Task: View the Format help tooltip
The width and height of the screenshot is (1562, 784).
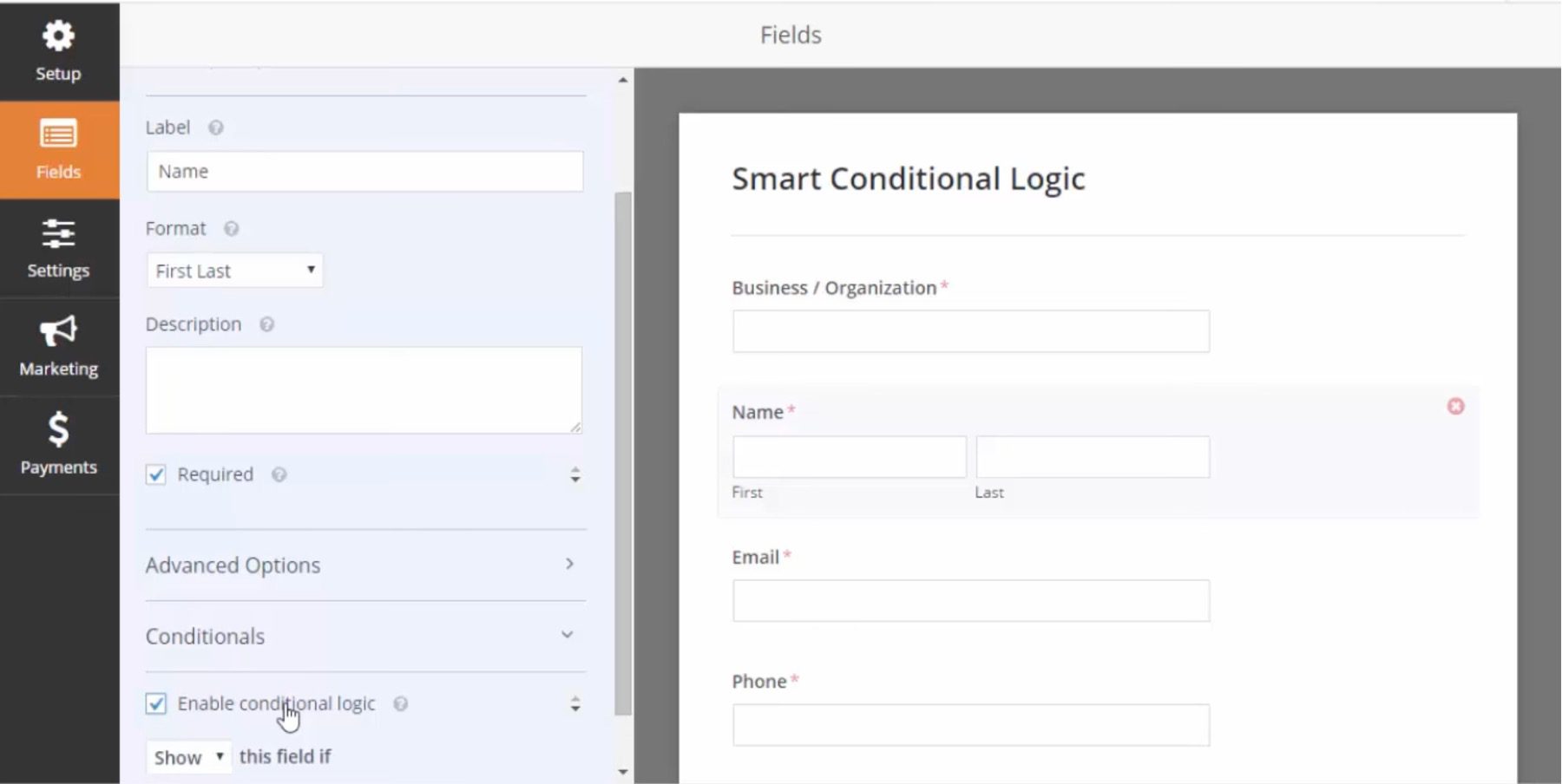Action: tap(231, 228)
